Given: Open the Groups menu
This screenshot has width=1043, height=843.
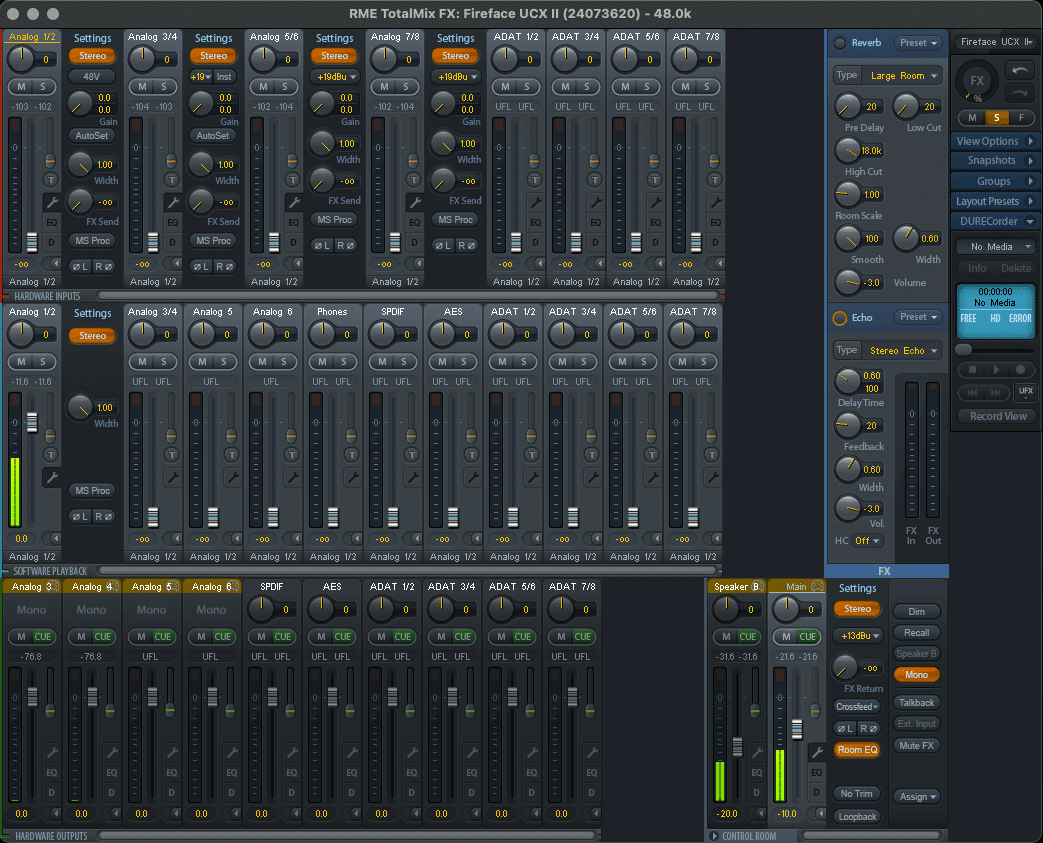Looking at the screenshot, I should pos(995,181).
